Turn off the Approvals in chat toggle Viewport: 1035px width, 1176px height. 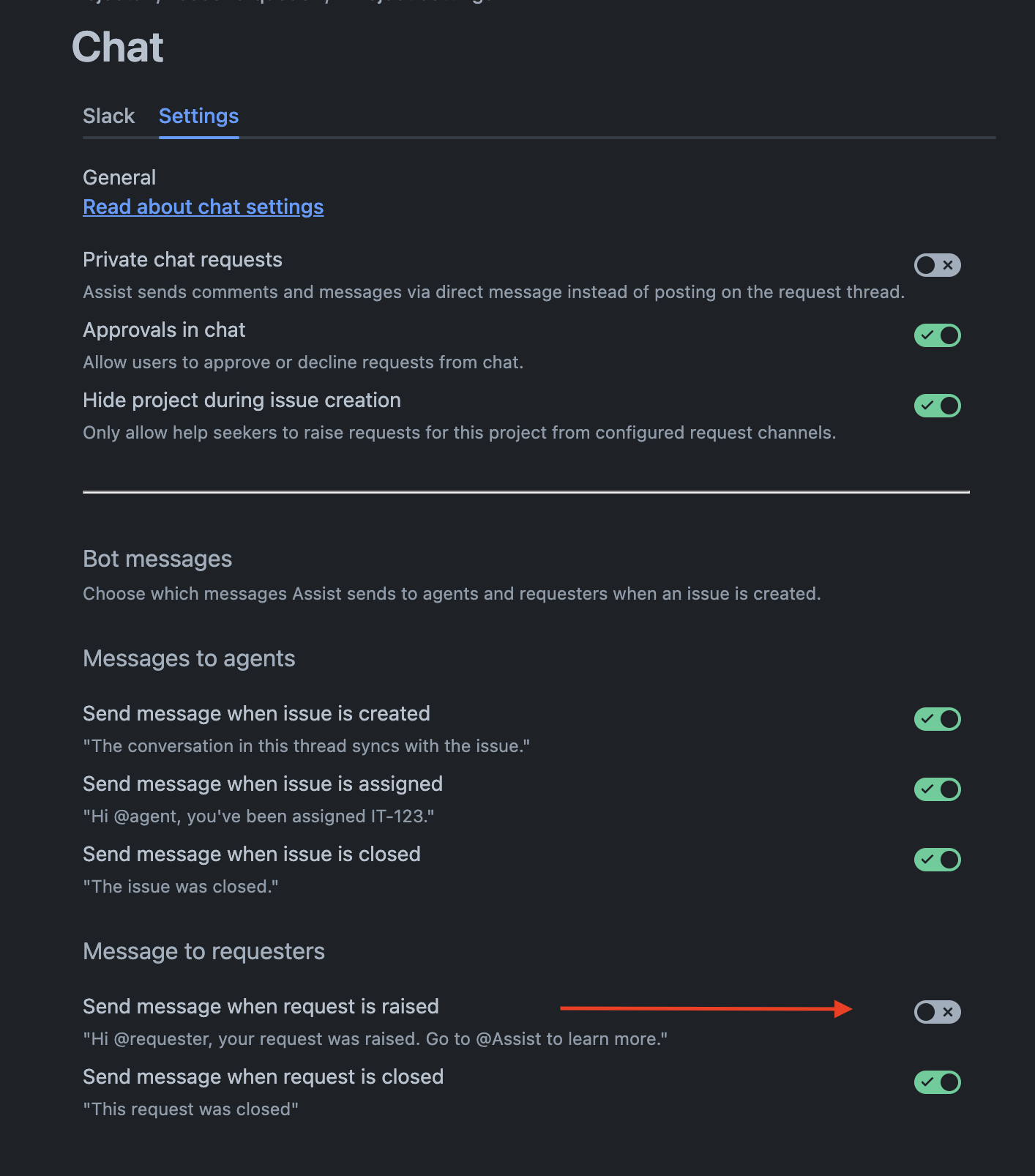point(937,335)
